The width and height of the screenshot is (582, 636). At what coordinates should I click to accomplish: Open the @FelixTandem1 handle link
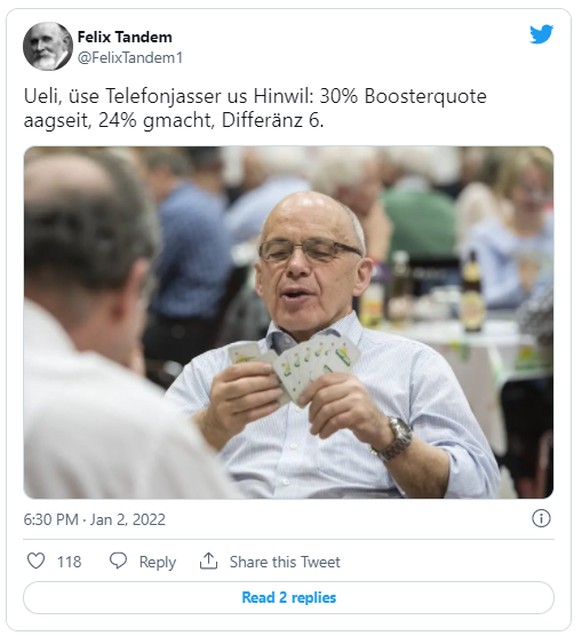[x=130, y=58]
